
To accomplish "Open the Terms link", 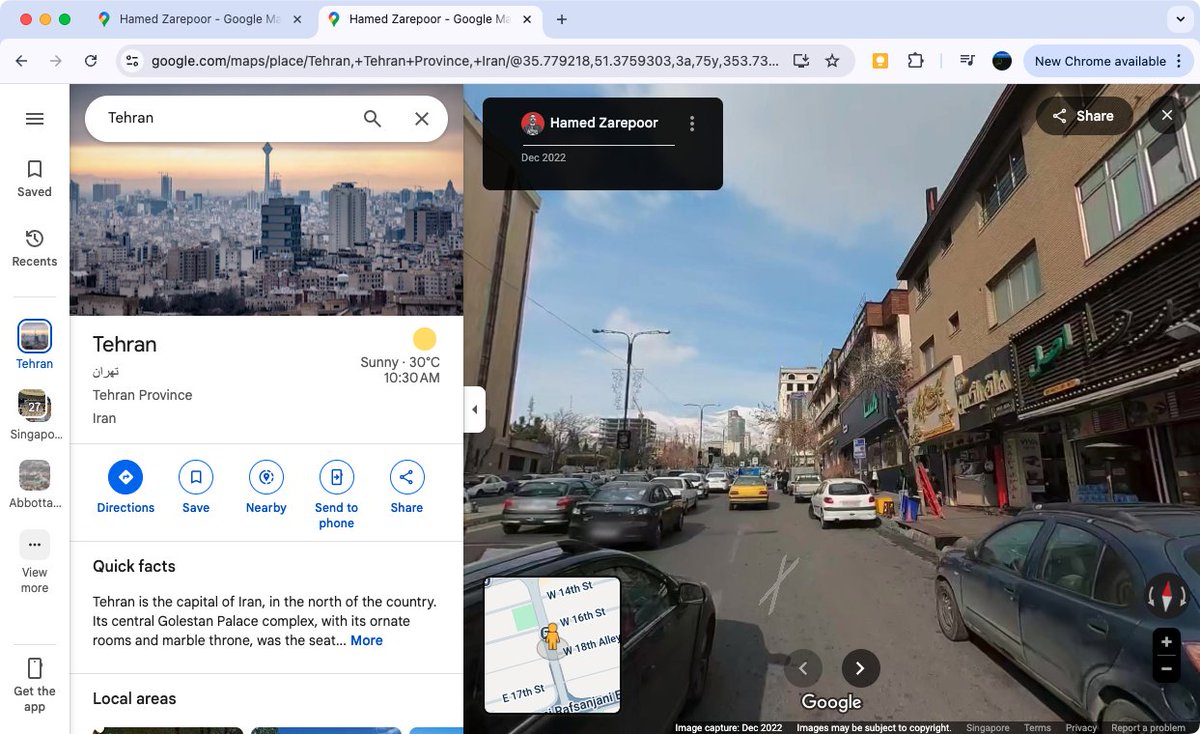I will 1037,728.
